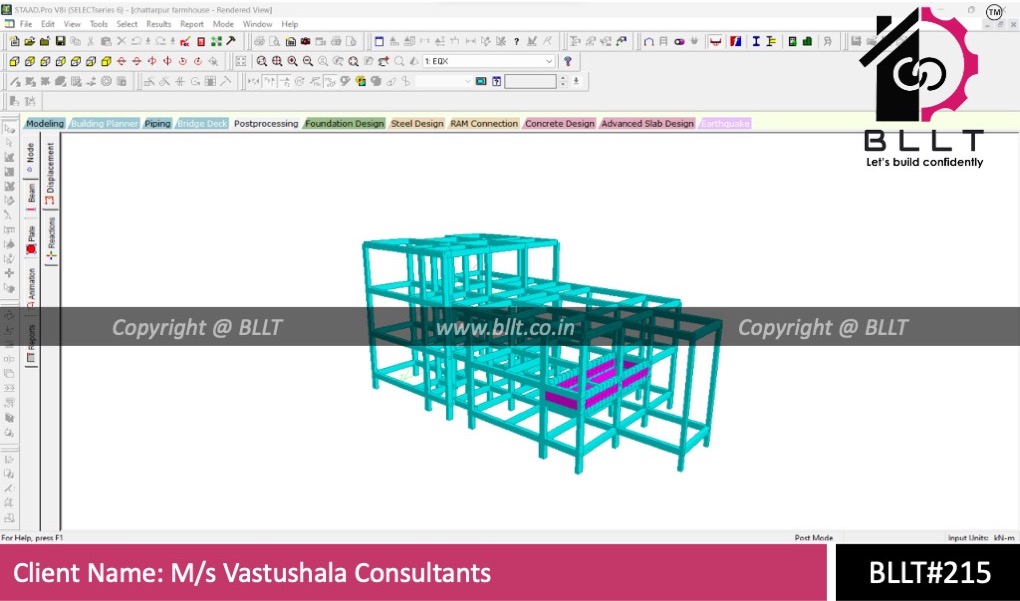Switch to the Piping tab

(x=157, y=124)
